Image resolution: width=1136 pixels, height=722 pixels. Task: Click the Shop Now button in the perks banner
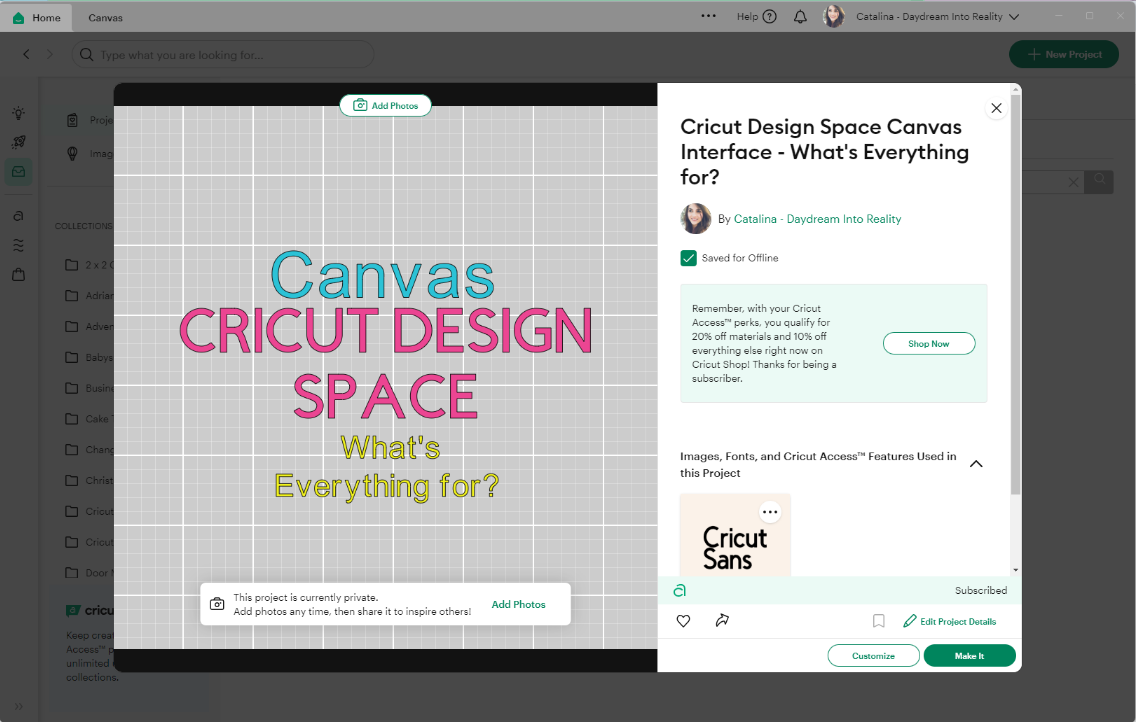point(929,343)
